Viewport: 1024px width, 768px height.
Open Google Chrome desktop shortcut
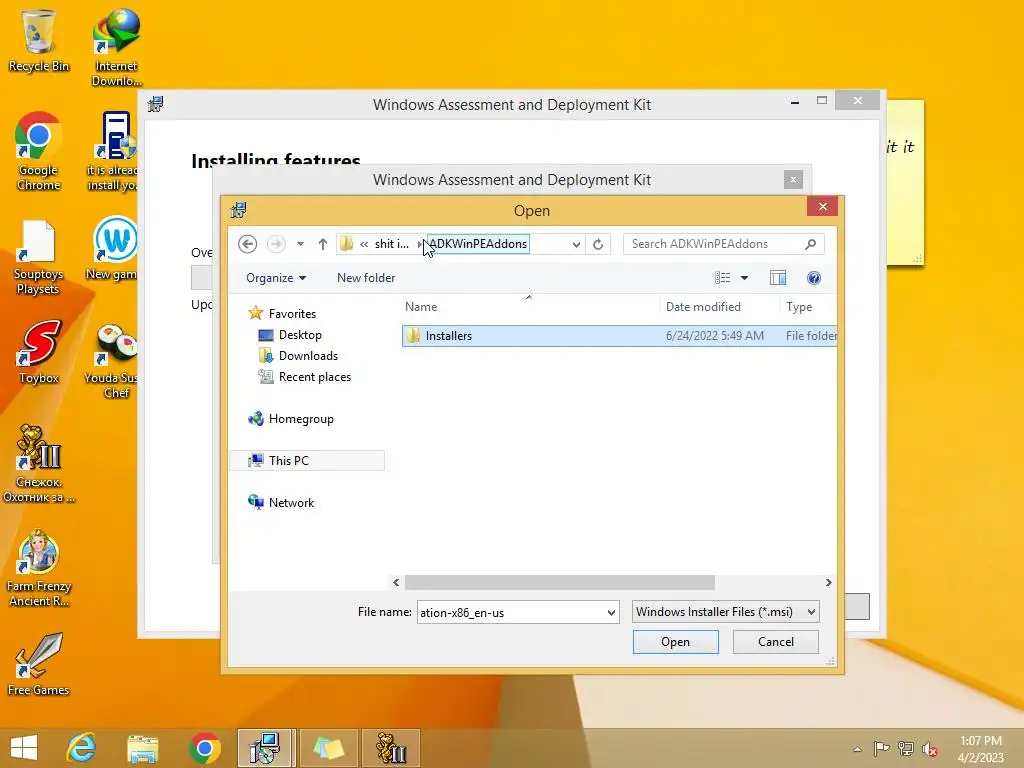point(39,152)
